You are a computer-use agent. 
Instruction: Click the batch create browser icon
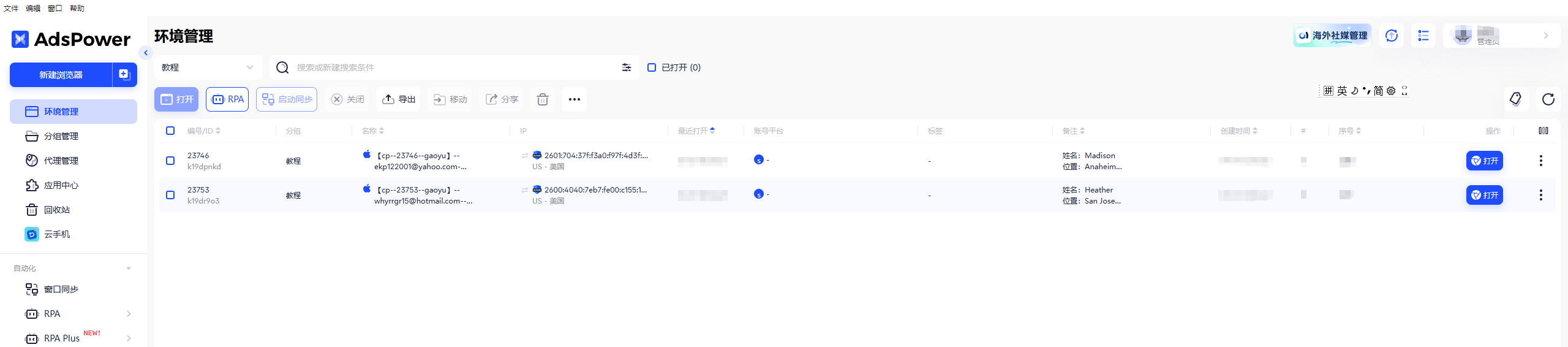[124, 75]
